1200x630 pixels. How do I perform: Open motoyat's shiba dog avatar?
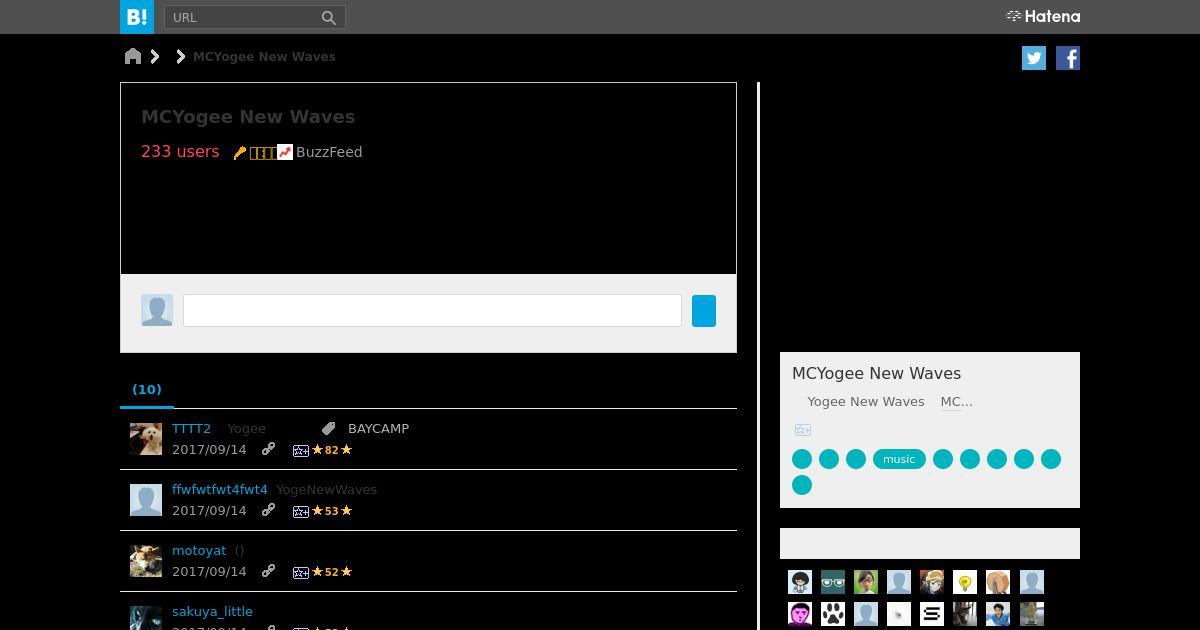tap(146, 561)
